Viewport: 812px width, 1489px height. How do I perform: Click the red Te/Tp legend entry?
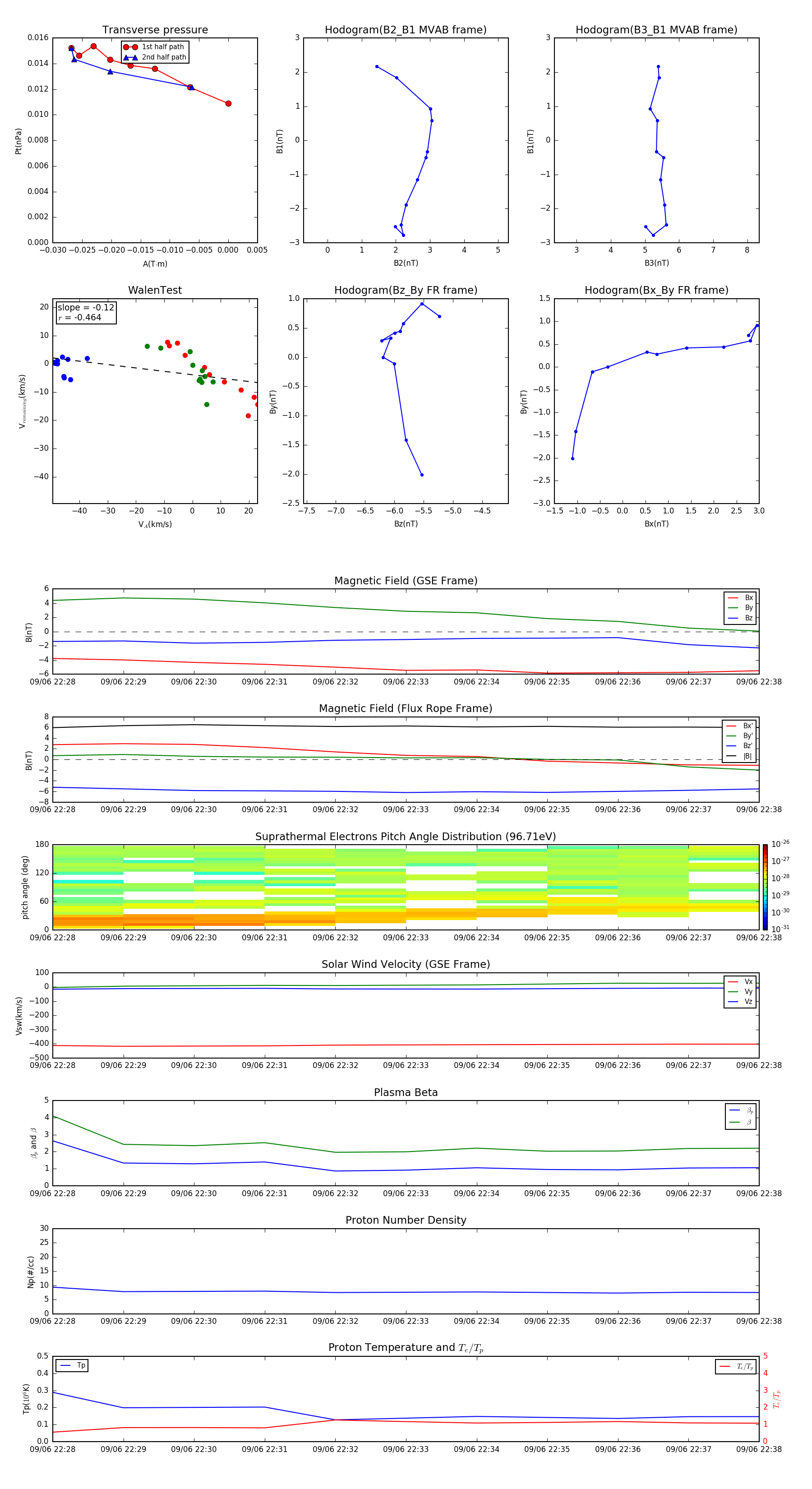pyautogui.click(x=736, y=1366)
